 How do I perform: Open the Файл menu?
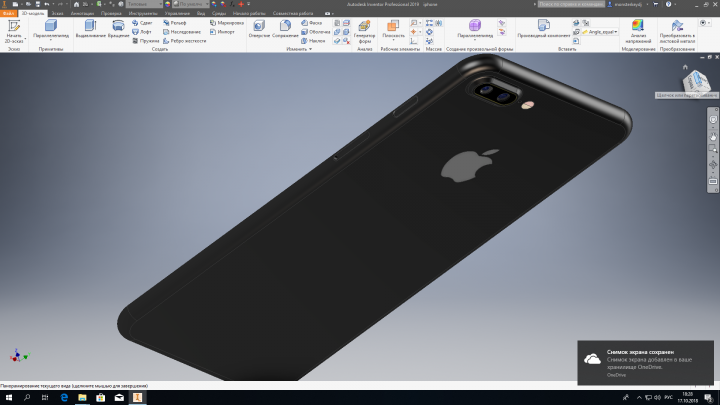(8, 13)
